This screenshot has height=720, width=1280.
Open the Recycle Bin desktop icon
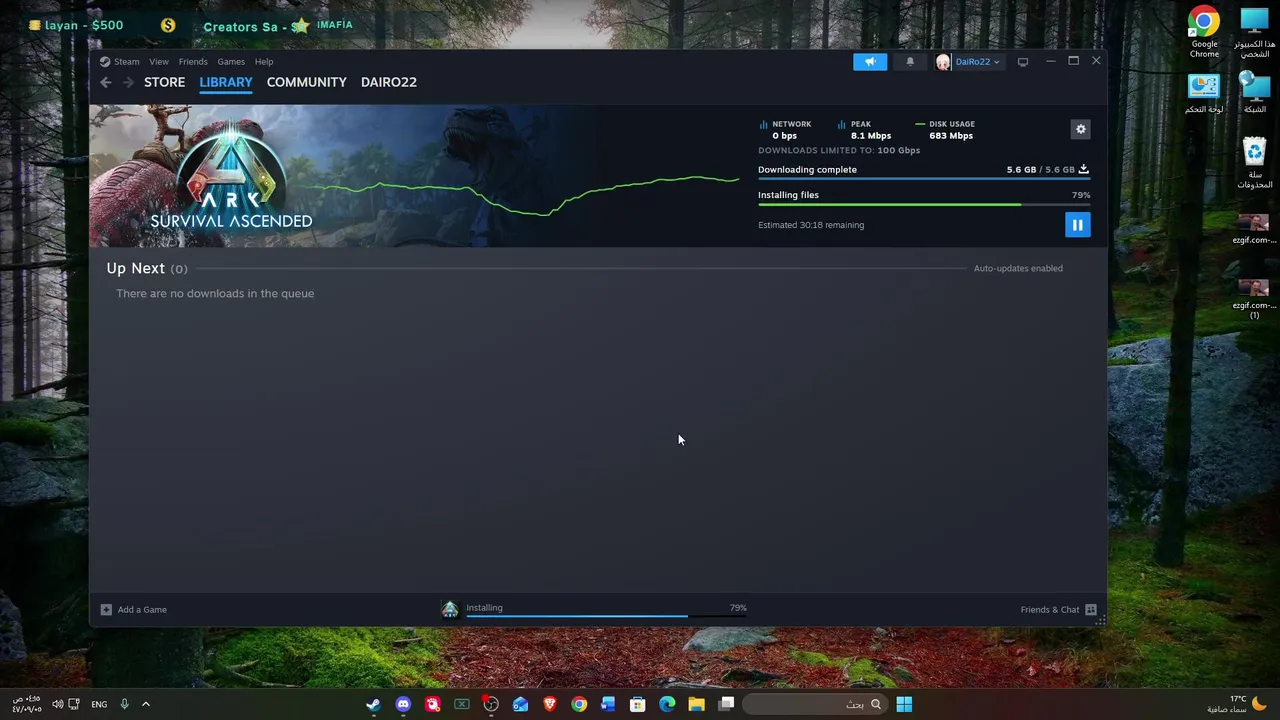click(1254, 164)
